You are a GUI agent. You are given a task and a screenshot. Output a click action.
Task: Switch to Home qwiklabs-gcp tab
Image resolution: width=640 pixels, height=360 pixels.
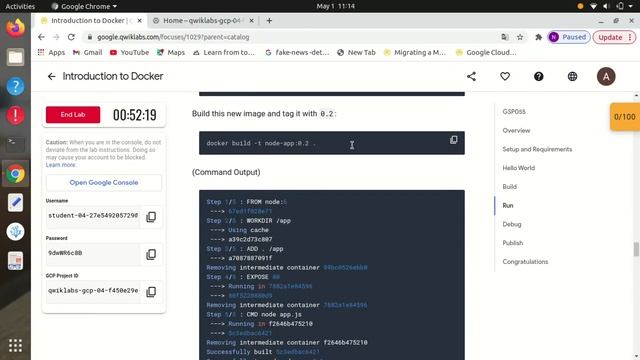point(203,20)
